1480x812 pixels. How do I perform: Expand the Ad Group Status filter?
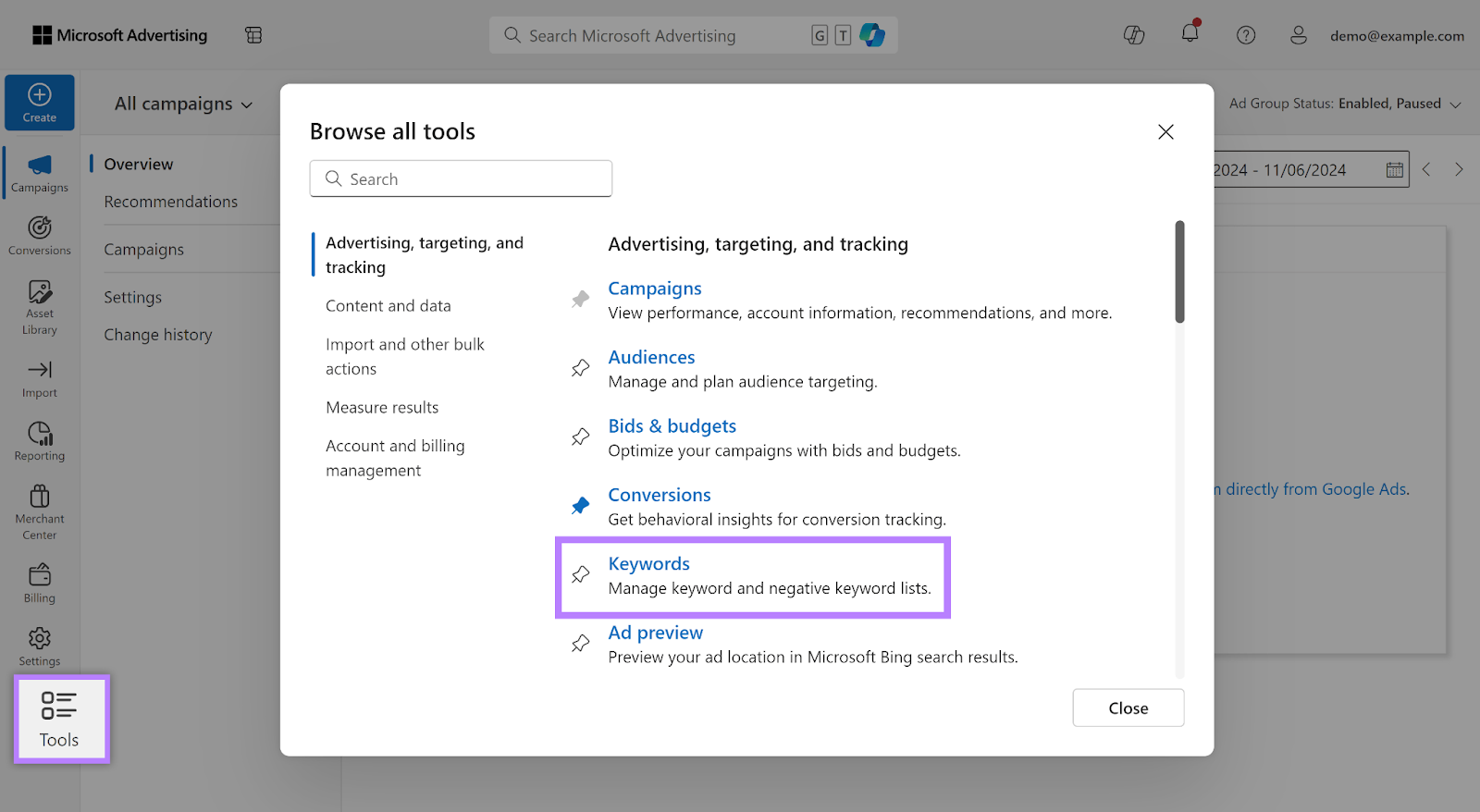pyautogui.click(x=1345, y=104)
